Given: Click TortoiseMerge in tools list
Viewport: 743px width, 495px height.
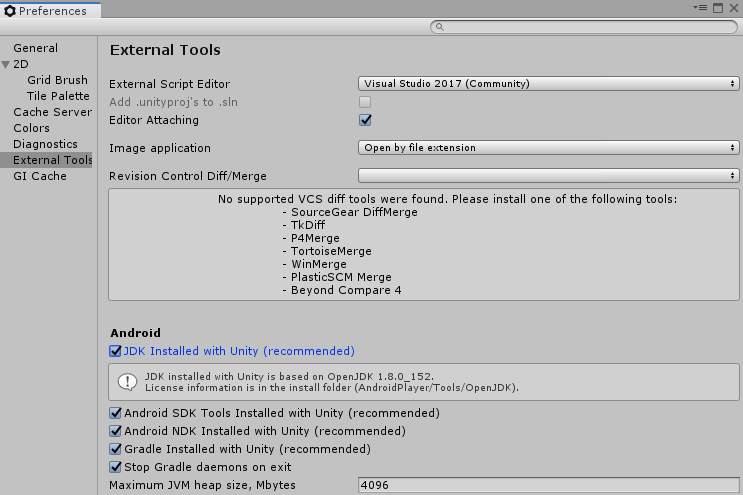Looking at the screenshot, I should click(x=331, y=251).
